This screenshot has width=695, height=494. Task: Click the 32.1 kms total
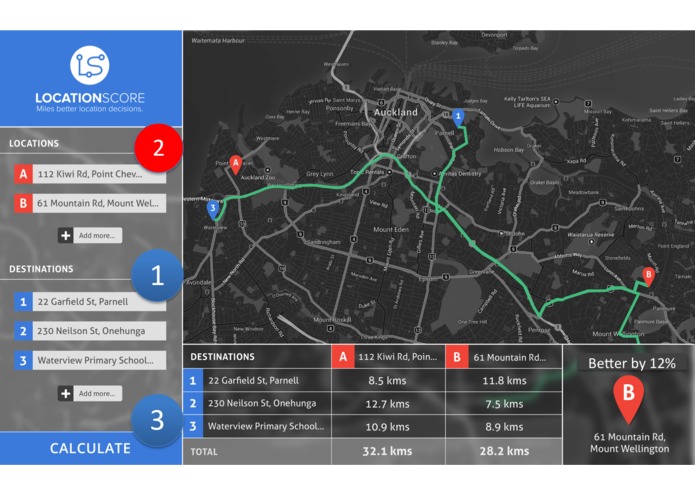click(387, 451)
